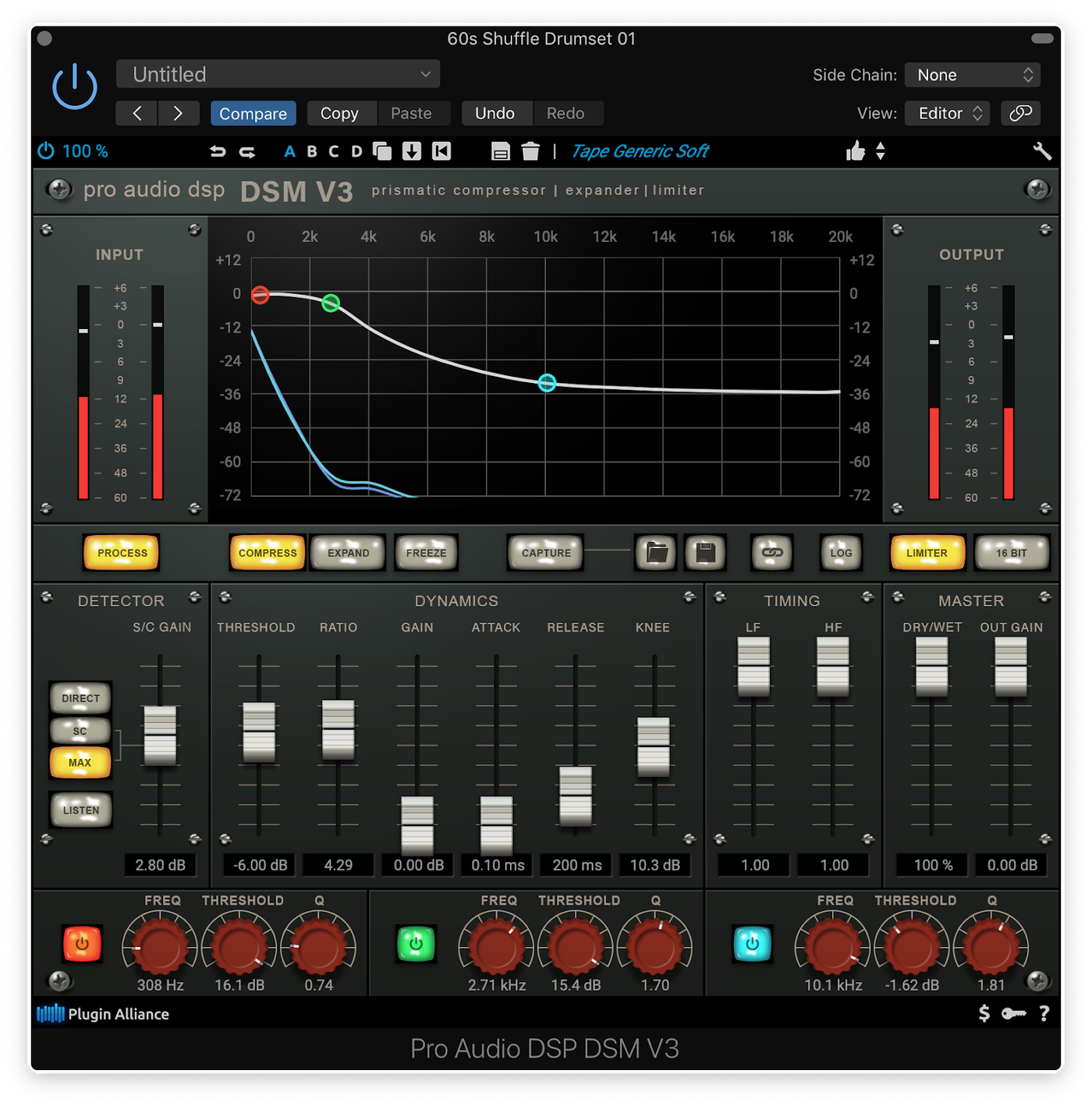Toggle the LIMITER button

927,553
